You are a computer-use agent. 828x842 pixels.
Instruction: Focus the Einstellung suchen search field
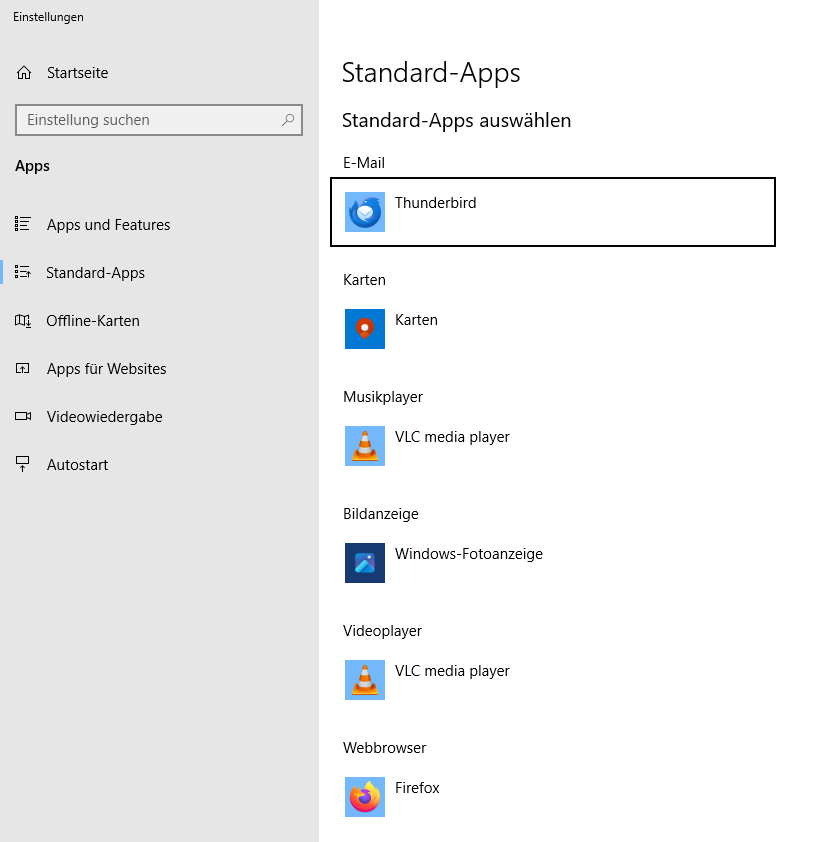coord(159,120)
